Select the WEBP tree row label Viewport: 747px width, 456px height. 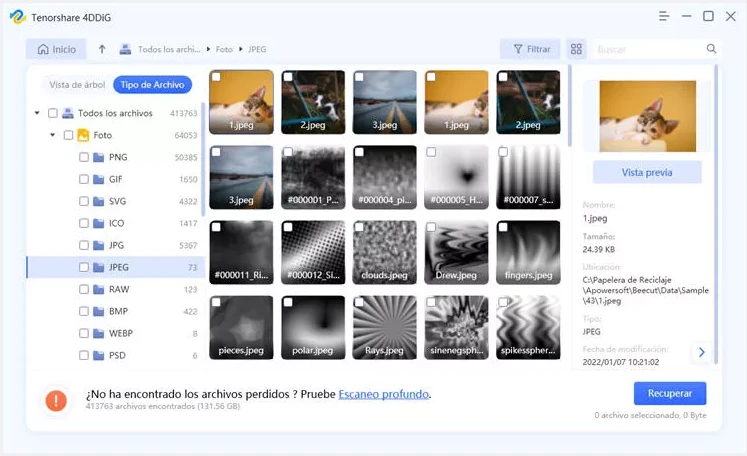tap(121, 334)
